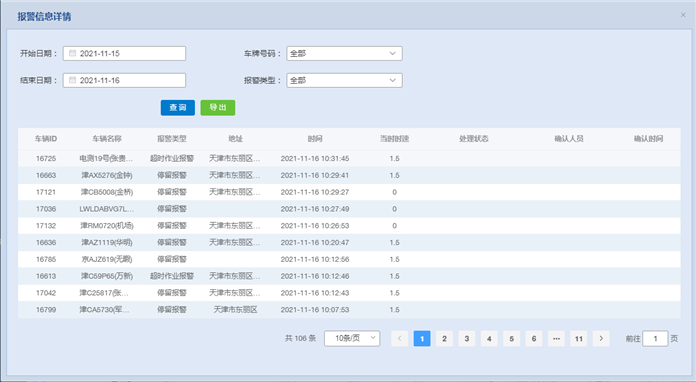Click the 报警类型 column header
The width and height of the screenshot is (696, 382).
coord(172,139)
